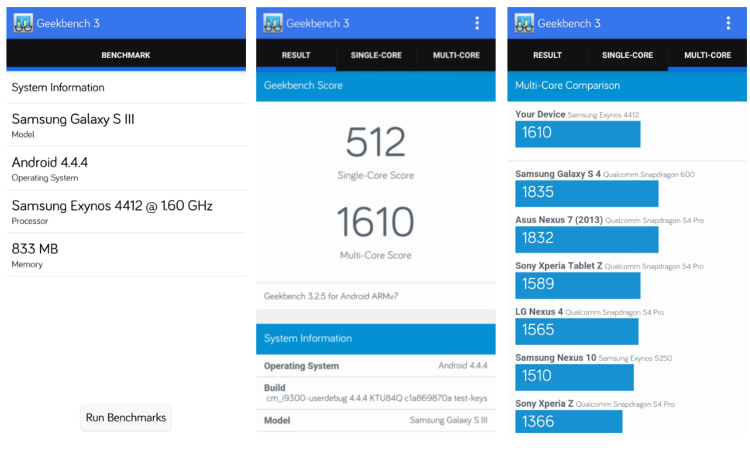Open overflow menu in middle Result screen
Viewport: 750px width, 450px height.
(x=477, y=23)
